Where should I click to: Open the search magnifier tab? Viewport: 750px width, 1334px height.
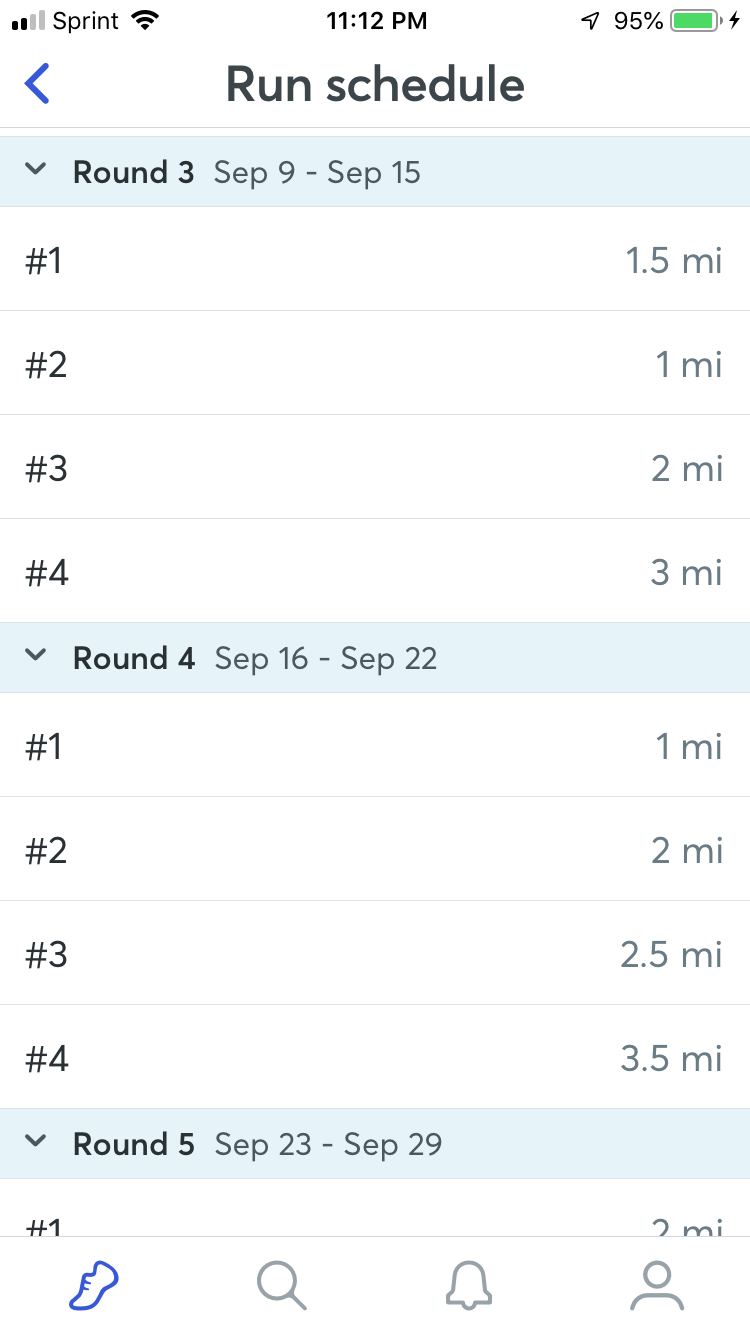click(x=281, y=1284)
